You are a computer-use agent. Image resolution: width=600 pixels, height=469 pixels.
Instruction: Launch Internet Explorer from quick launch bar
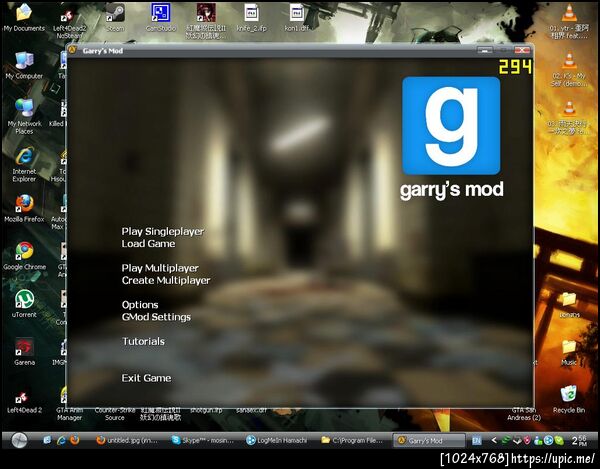[61, 440]
